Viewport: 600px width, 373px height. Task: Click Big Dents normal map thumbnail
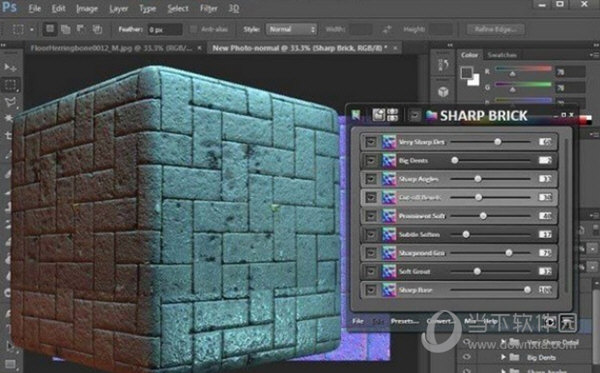pos(389,160)
